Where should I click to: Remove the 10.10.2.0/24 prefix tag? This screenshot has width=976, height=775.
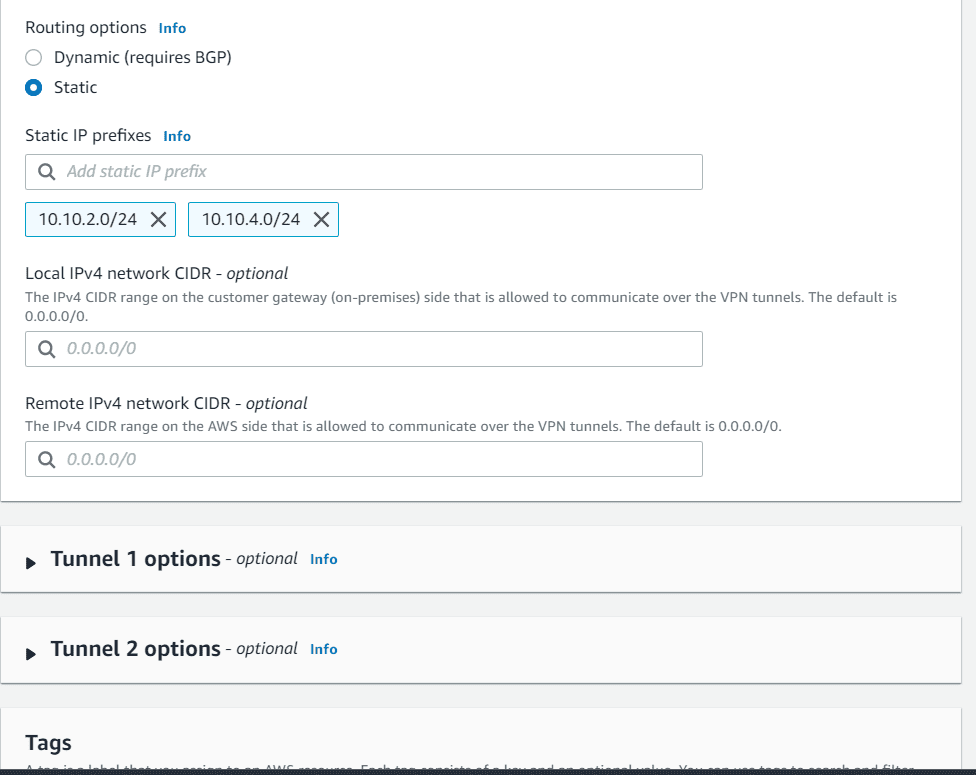[159, 219]
